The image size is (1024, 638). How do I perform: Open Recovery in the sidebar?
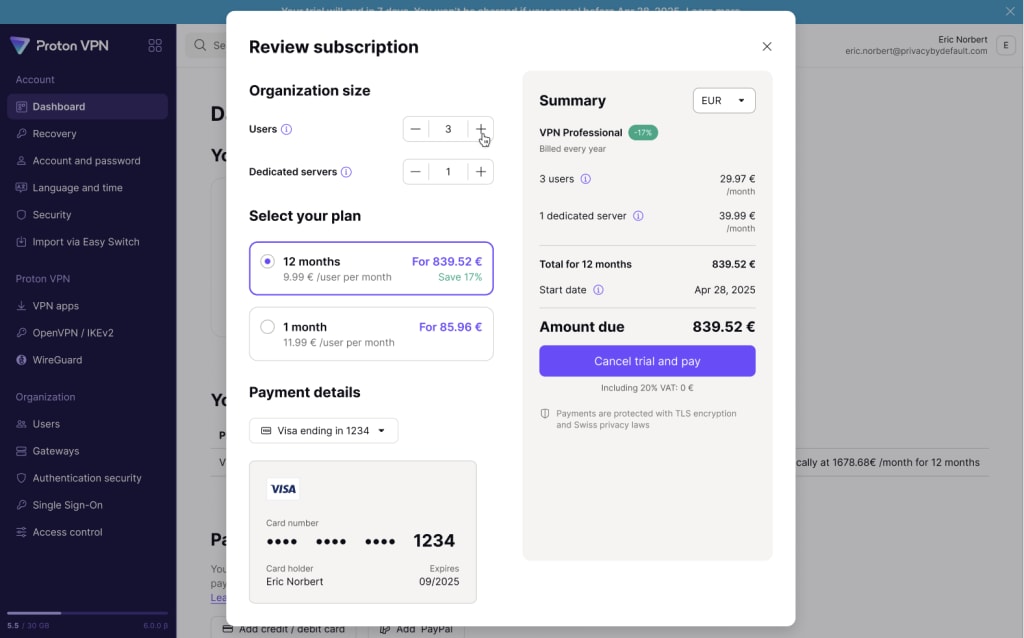click(88, 133)
